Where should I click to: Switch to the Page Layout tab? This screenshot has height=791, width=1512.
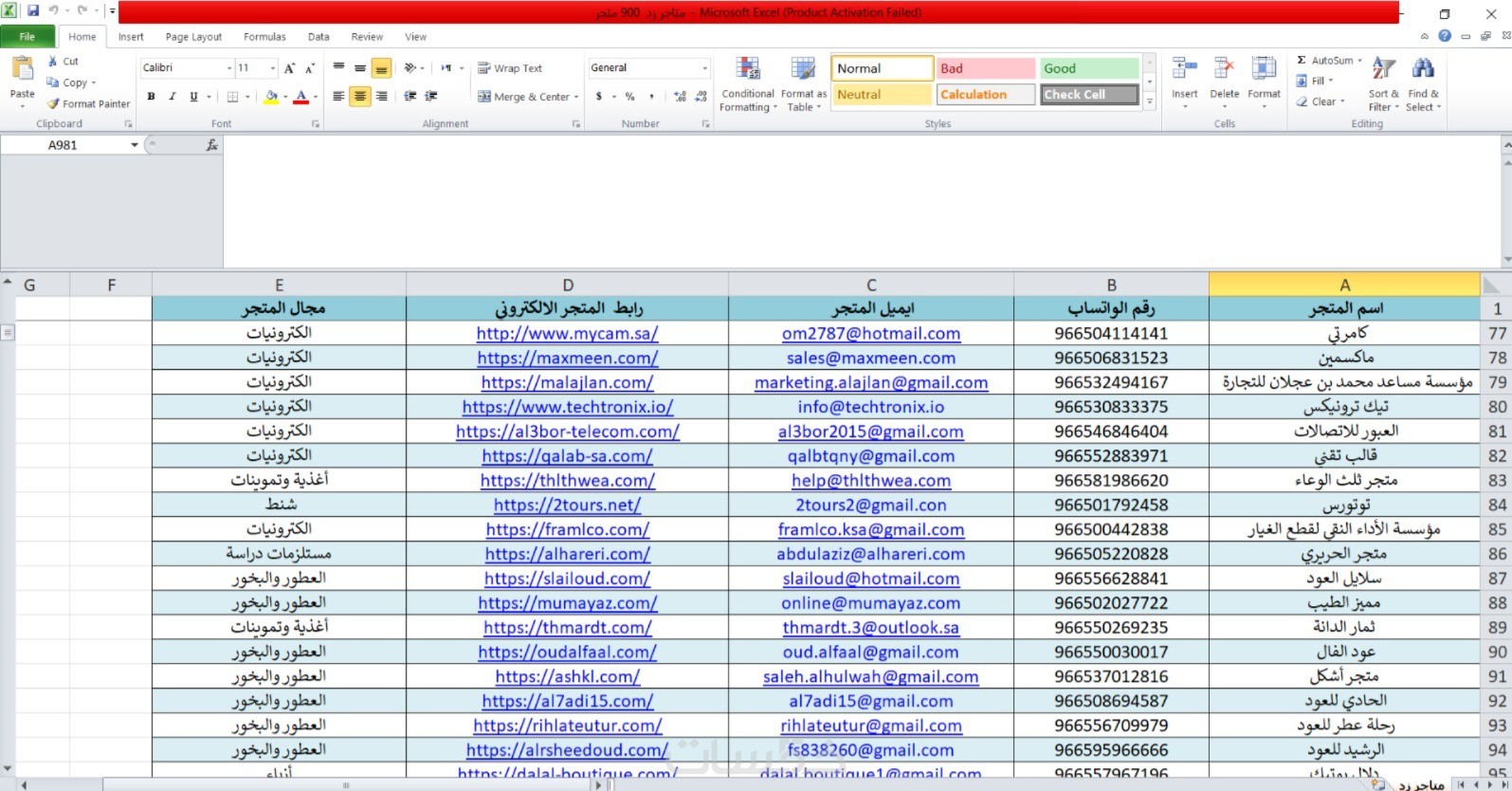click(x=193, y=37)
